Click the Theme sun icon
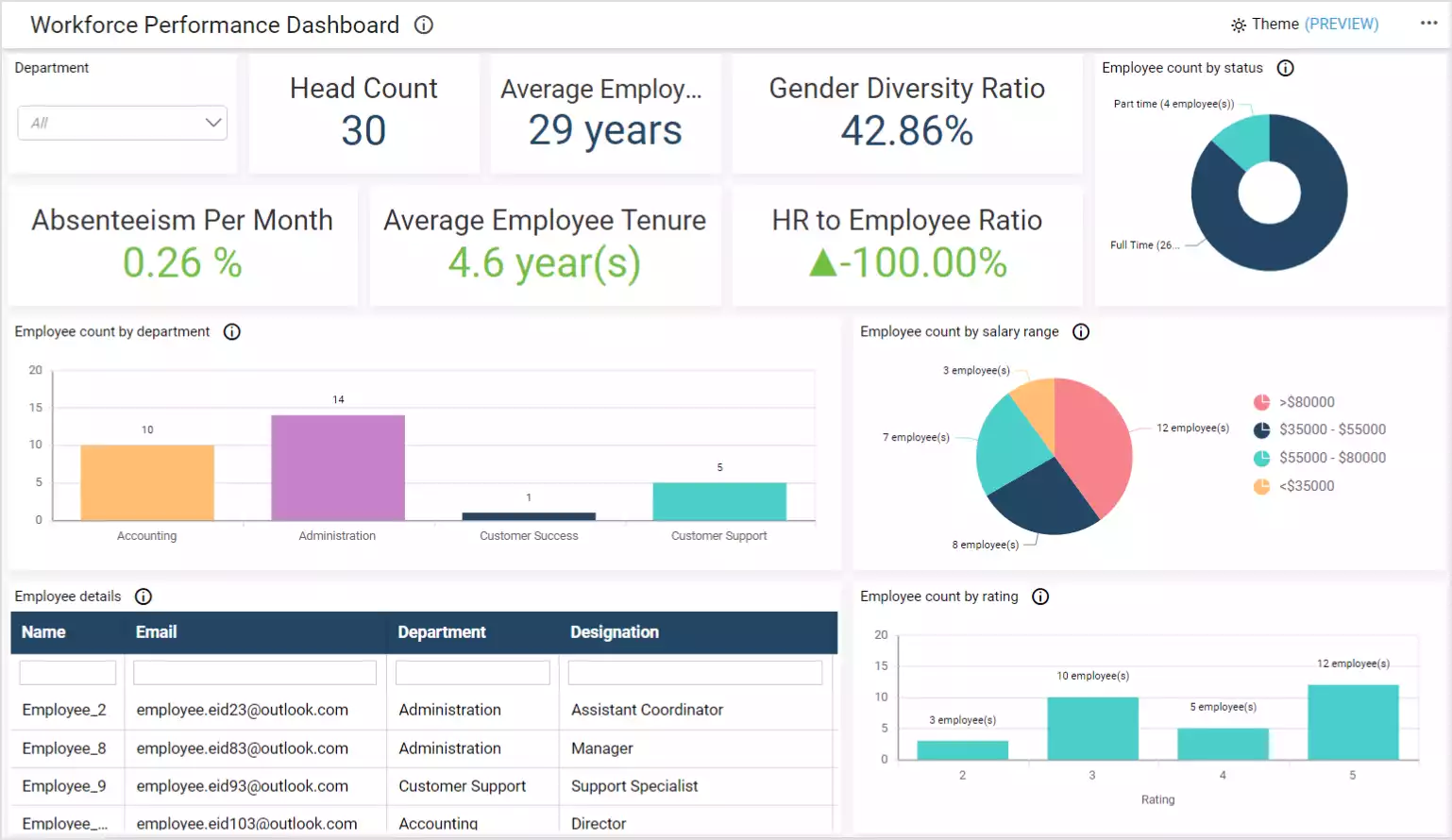The height and width of the screenshot is (840, 1452). (x=1239, y=25)
